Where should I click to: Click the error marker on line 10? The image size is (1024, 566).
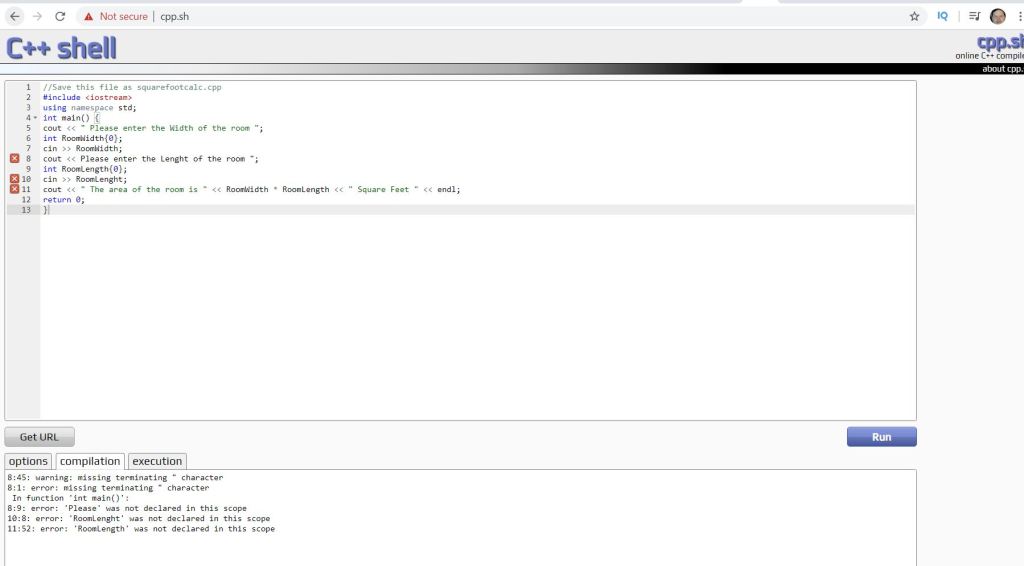pos(14,179)
